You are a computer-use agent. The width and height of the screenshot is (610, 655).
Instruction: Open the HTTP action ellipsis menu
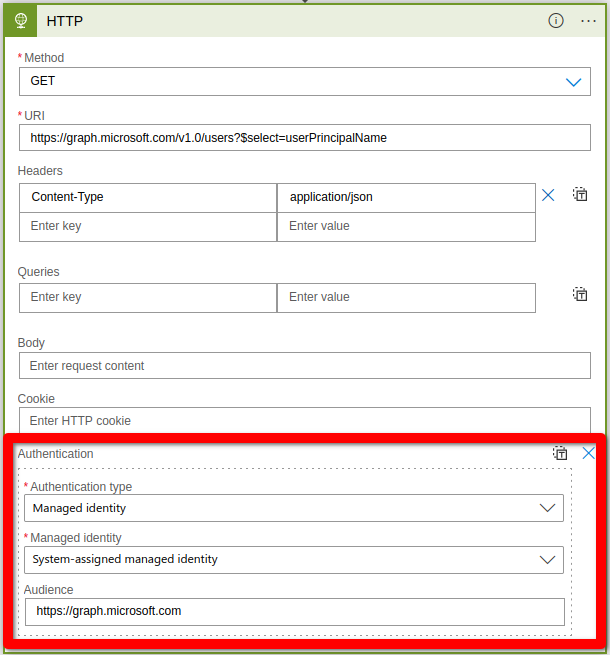pos(588,21)
